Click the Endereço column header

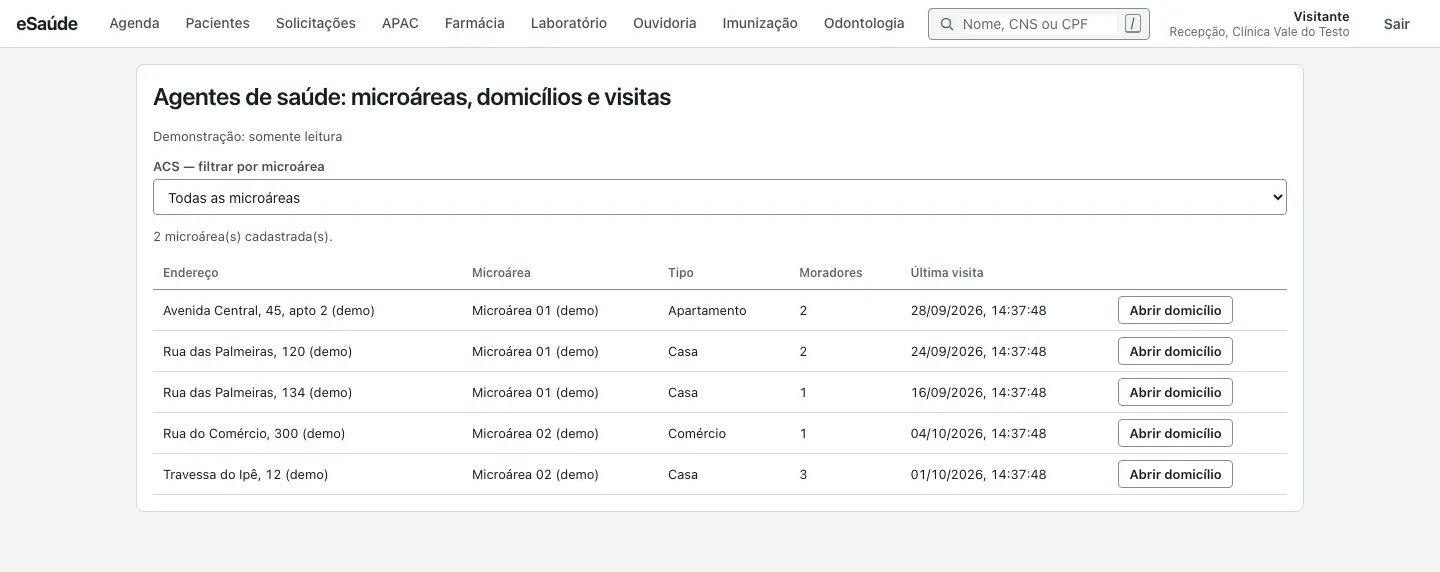(190, 272)
